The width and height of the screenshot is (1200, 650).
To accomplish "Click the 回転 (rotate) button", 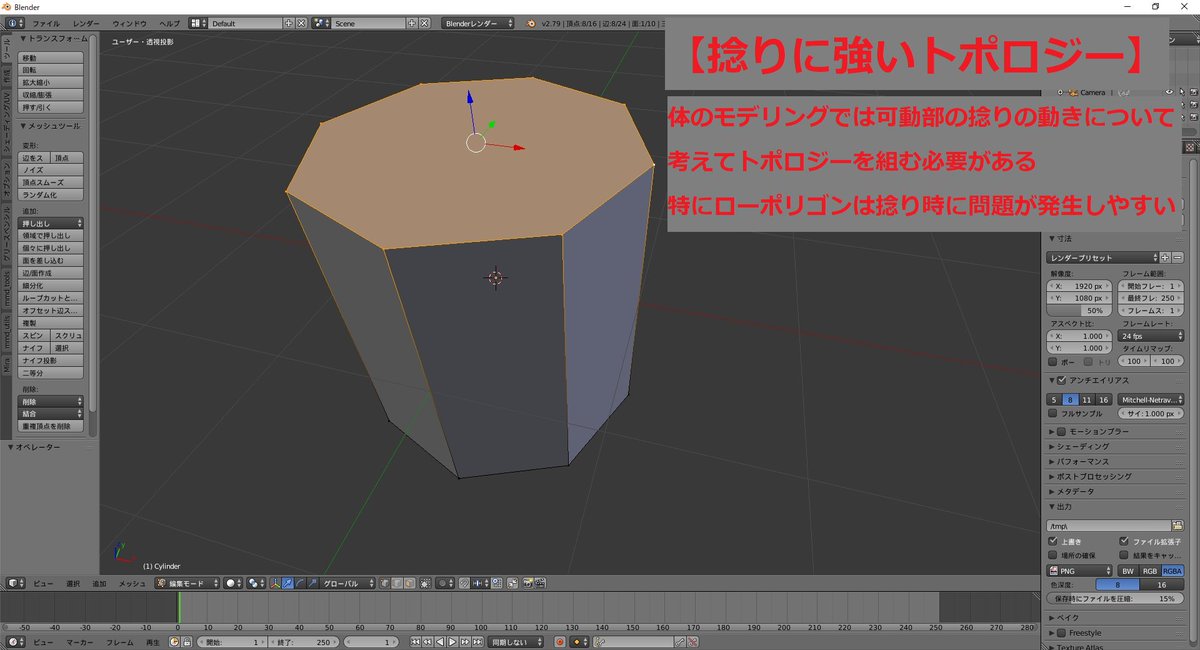I will [51, 70].
